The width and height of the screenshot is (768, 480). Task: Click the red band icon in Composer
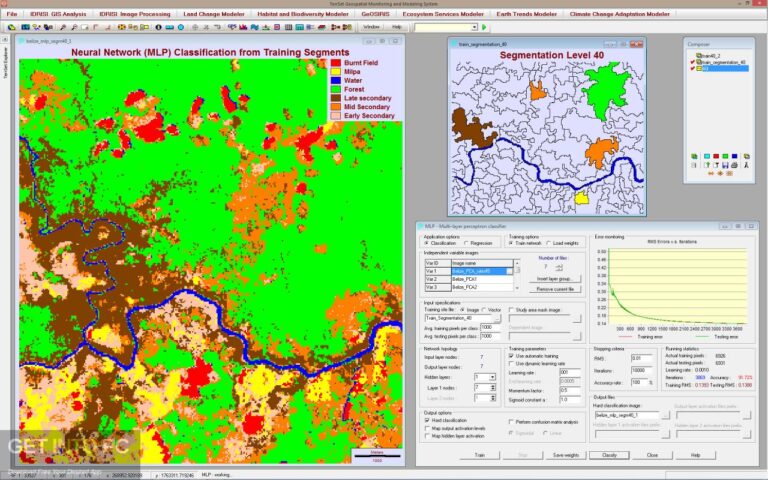click(716, 156)
